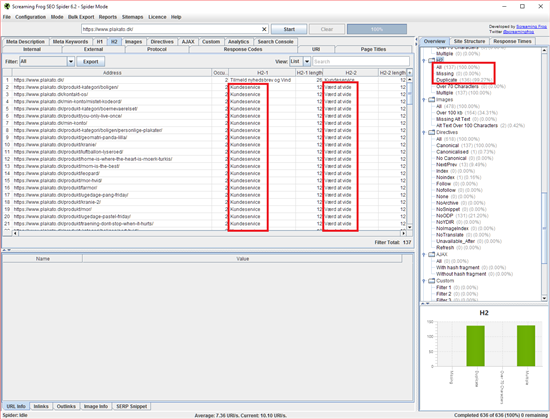Collapse the Images tree node
550x419 pixels.
tap(424, 100)
